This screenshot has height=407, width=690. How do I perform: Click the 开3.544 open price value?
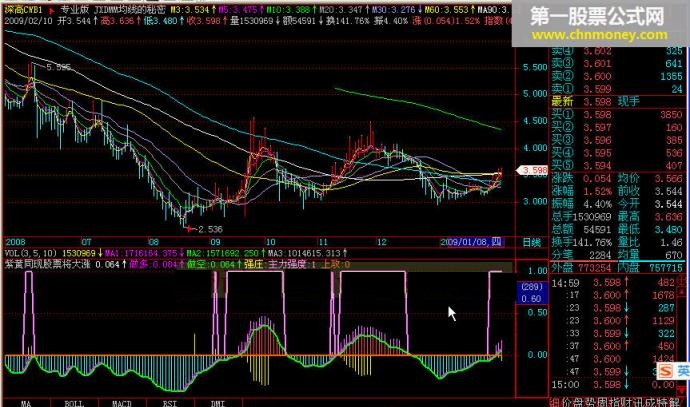point(74,21)
